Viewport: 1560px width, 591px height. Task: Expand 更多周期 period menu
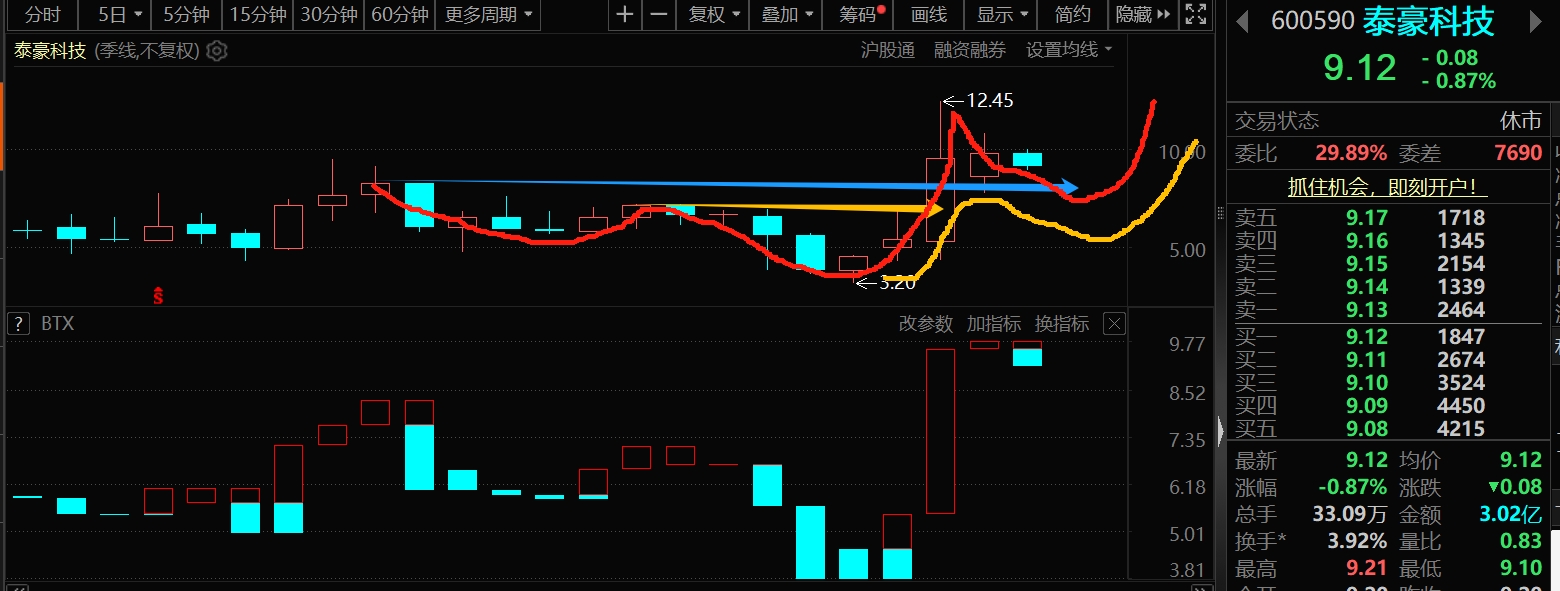point(489,14)
